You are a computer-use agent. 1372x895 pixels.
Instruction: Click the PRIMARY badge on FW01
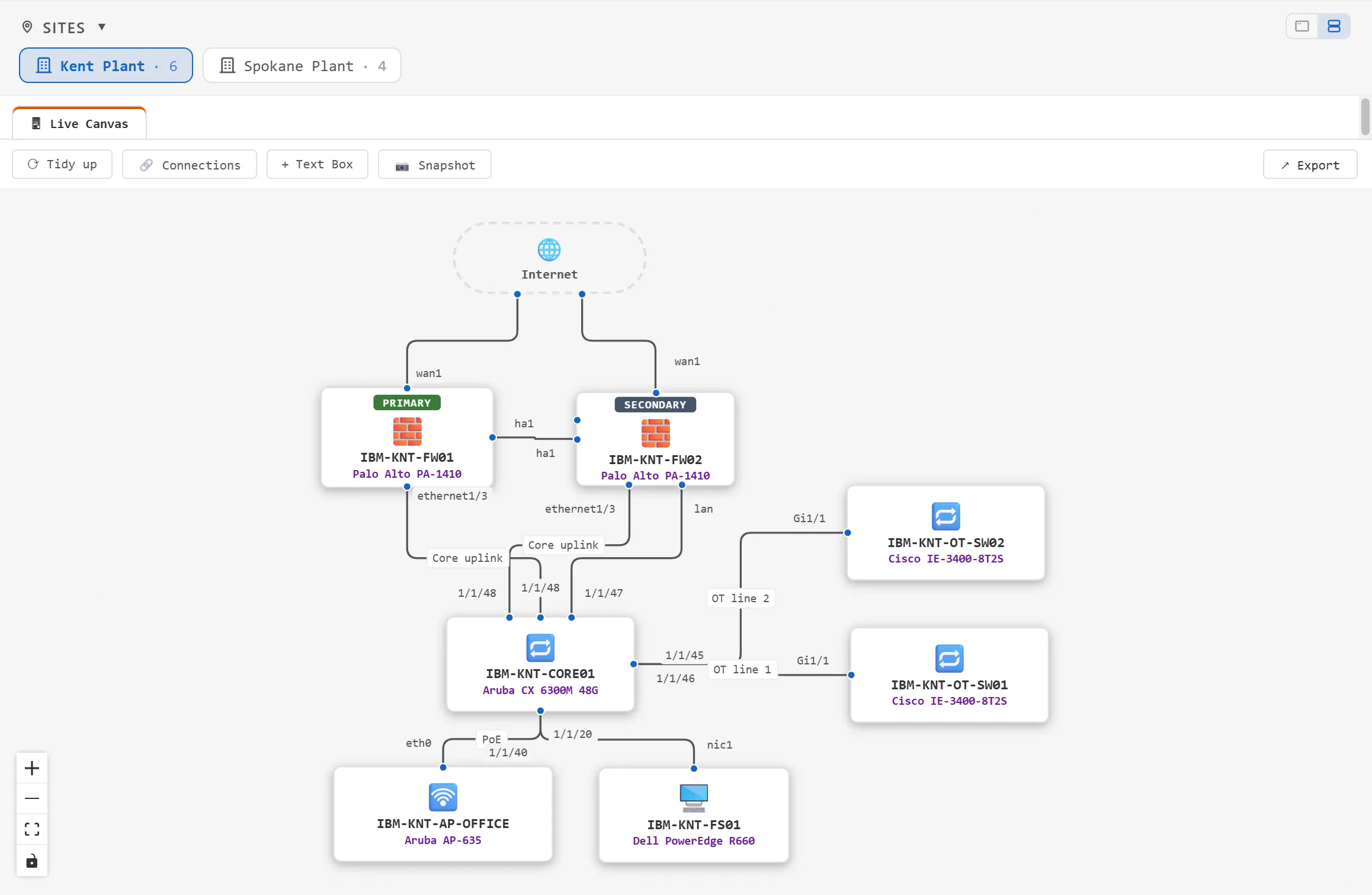407,403
